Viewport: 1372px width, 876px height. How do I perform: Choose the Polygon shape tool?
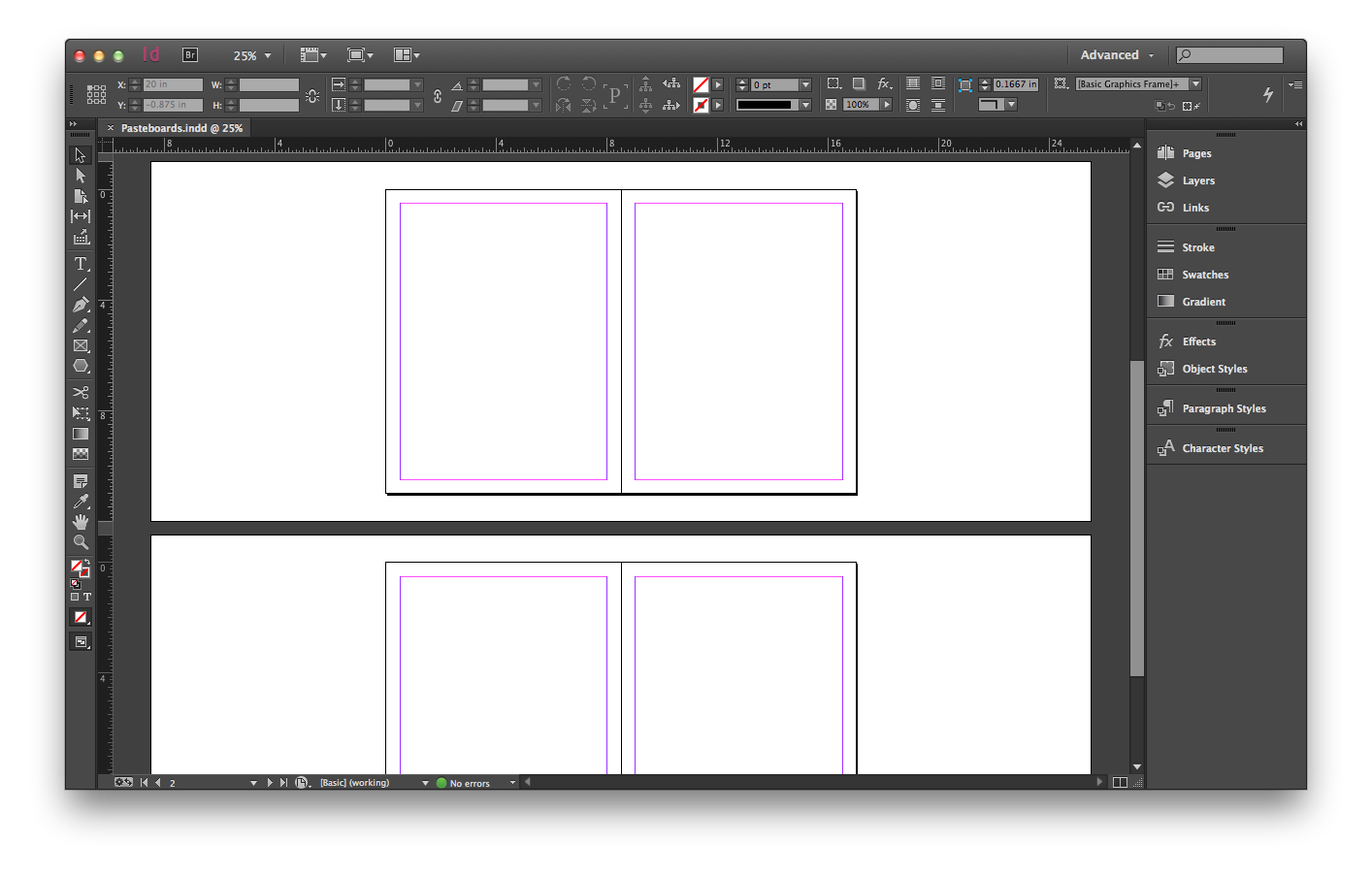[81, 366]
